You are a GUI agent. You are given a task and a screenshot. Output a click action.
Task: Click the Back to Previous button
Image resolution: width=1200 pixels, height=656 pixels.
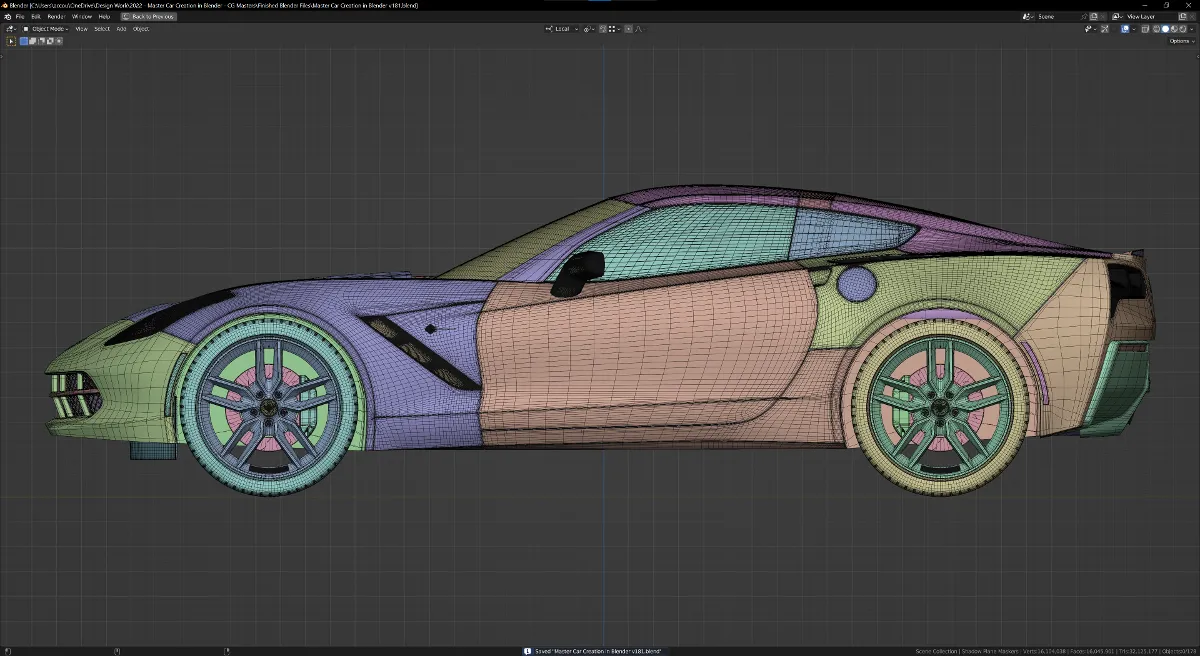pyautogui.click(x=148, y=17)
